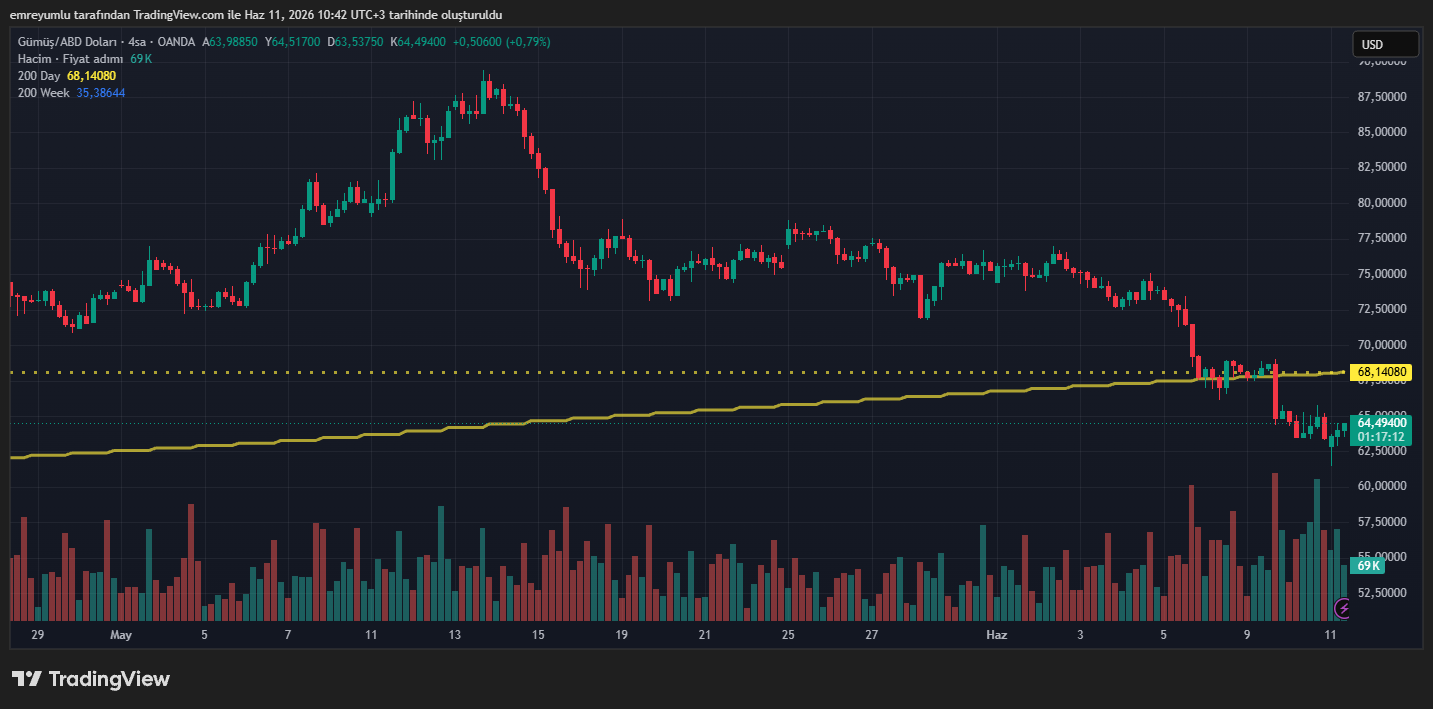Screen dimensions: 1433x709
Task: Select the Hacim · Fiyat adımı legend
Action: 70,59
